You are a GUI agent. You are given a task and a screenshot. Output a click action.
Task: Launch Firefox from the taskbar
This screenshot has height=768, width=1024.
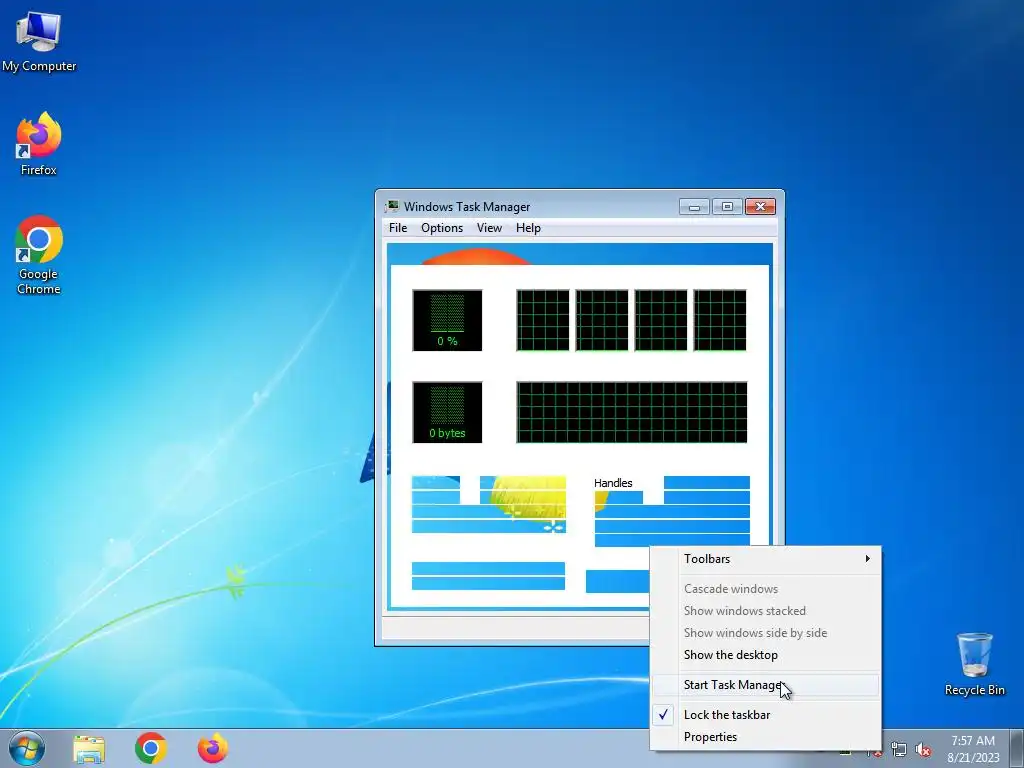click(213, 748)
